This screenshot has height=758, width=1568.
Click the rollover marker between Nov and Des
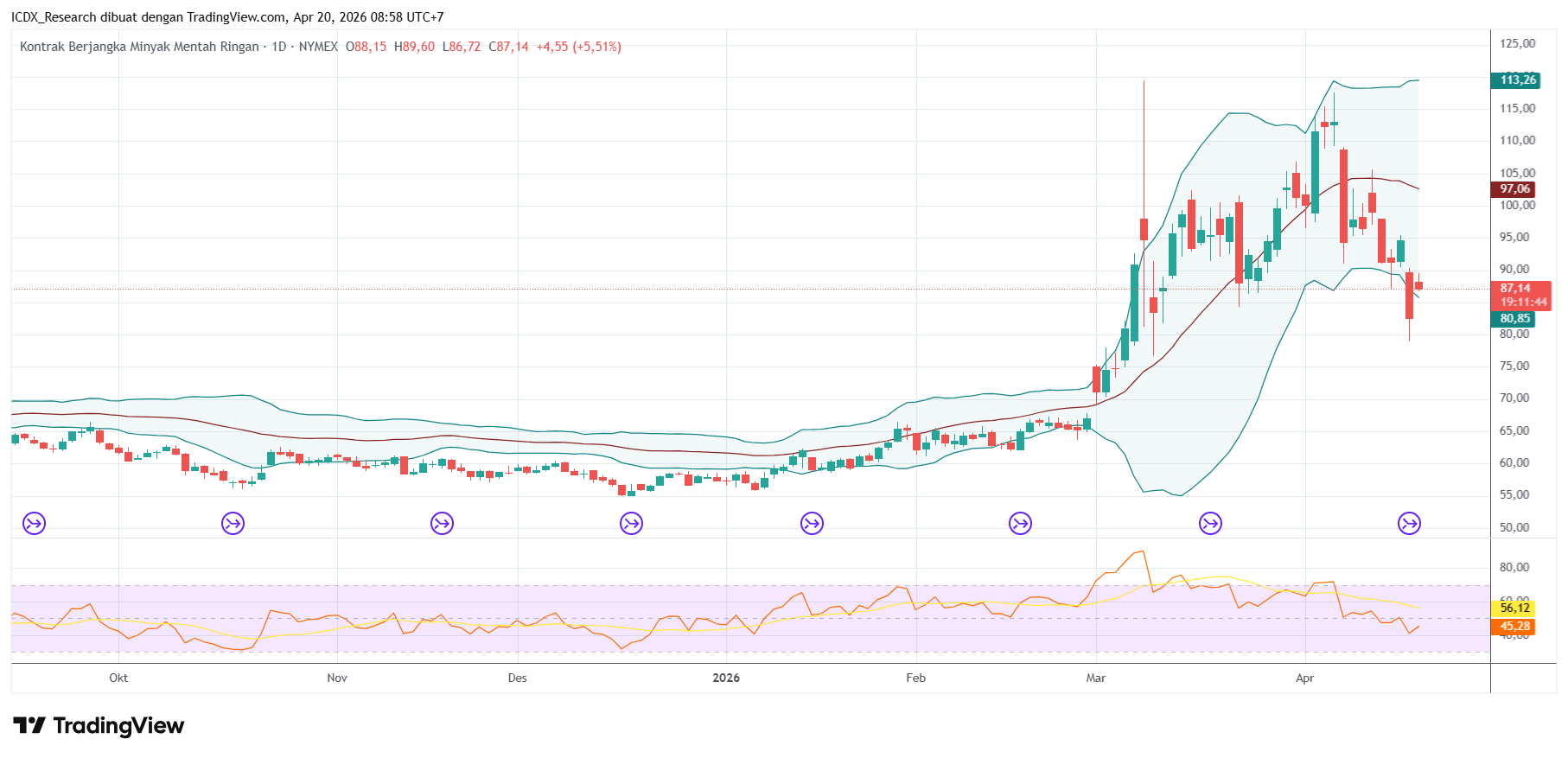coord(442,523)
